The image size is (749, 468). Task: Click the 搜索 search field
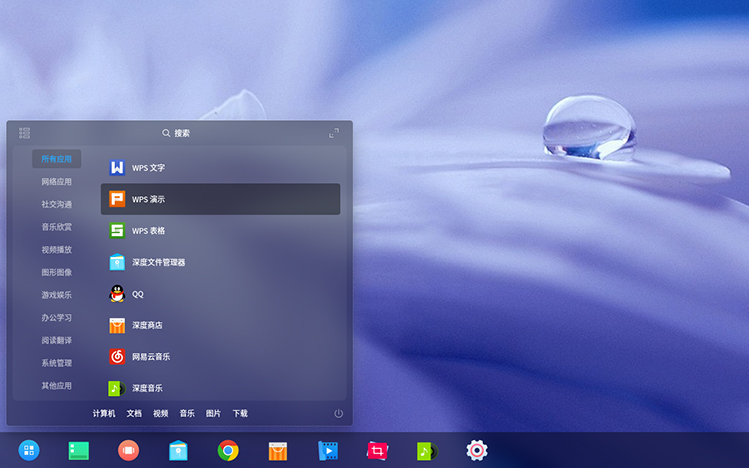tap(177, 133)
